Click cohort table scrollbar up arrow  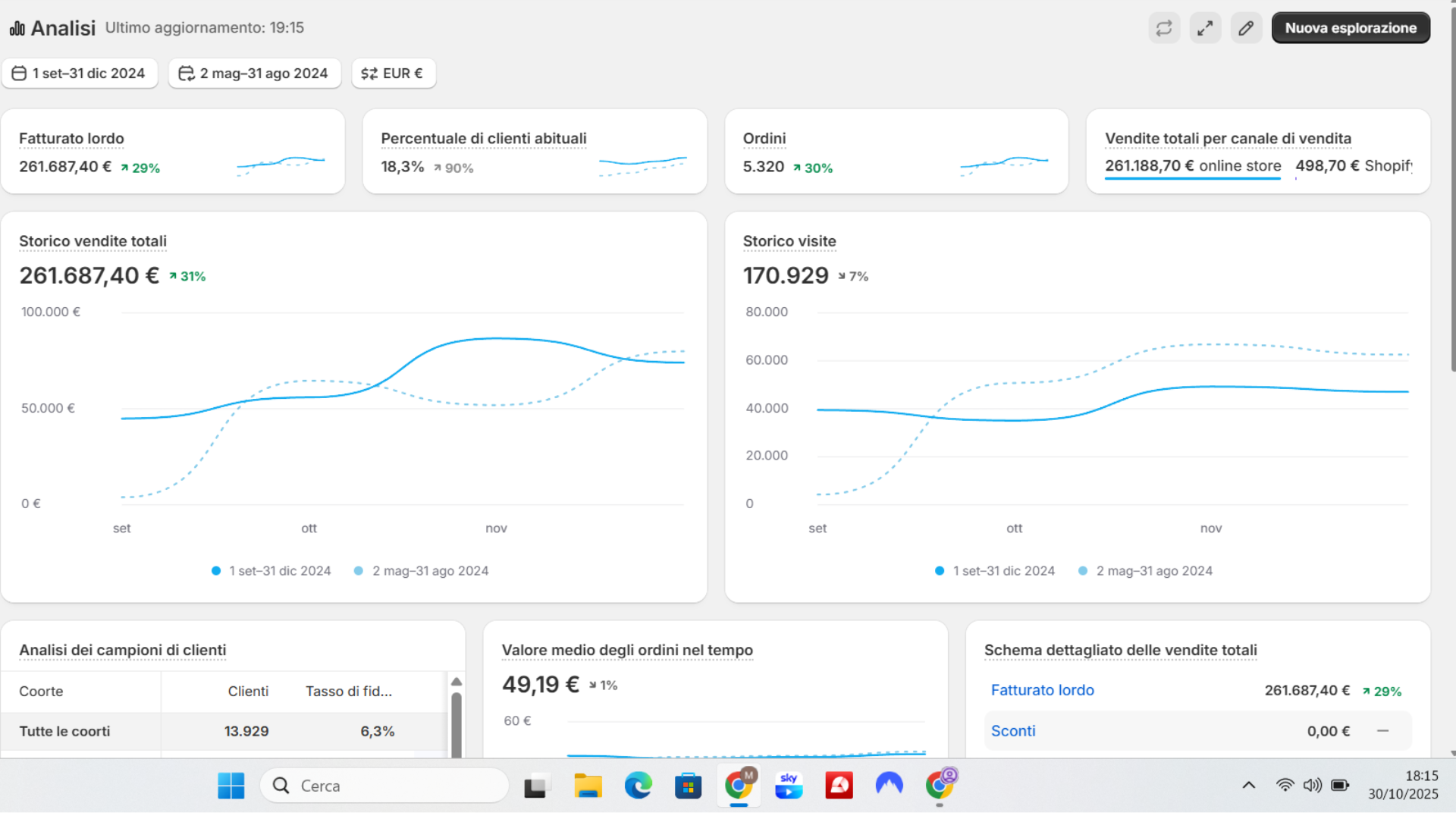pyautogui.click(x=457, y=682)
